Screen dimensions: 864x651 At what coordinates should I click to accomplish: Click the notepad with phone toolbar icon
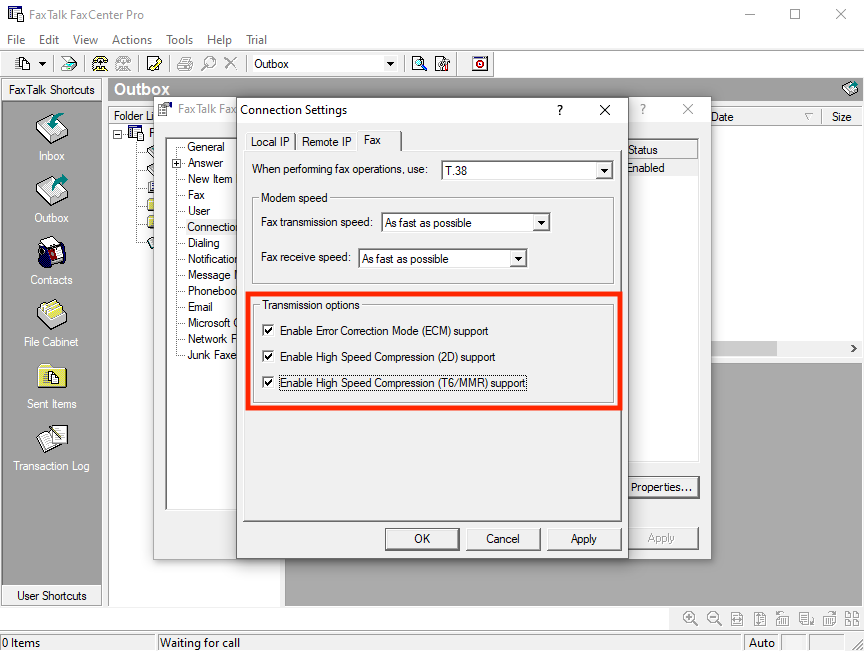154,64
